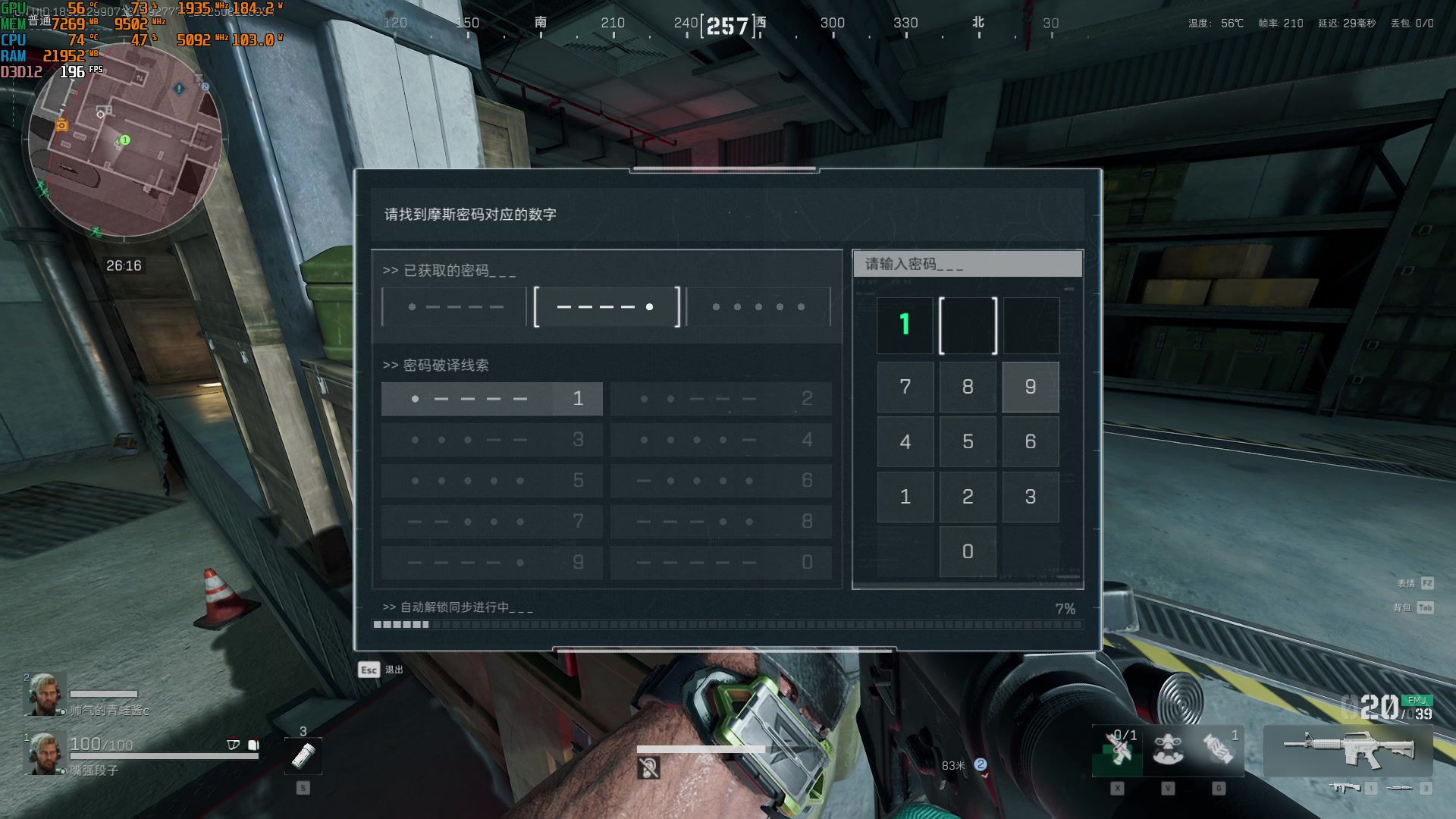Click morse clue row for digit 8
The width and height of the screenshot is (1456, 819).
(x=721, y=522)
